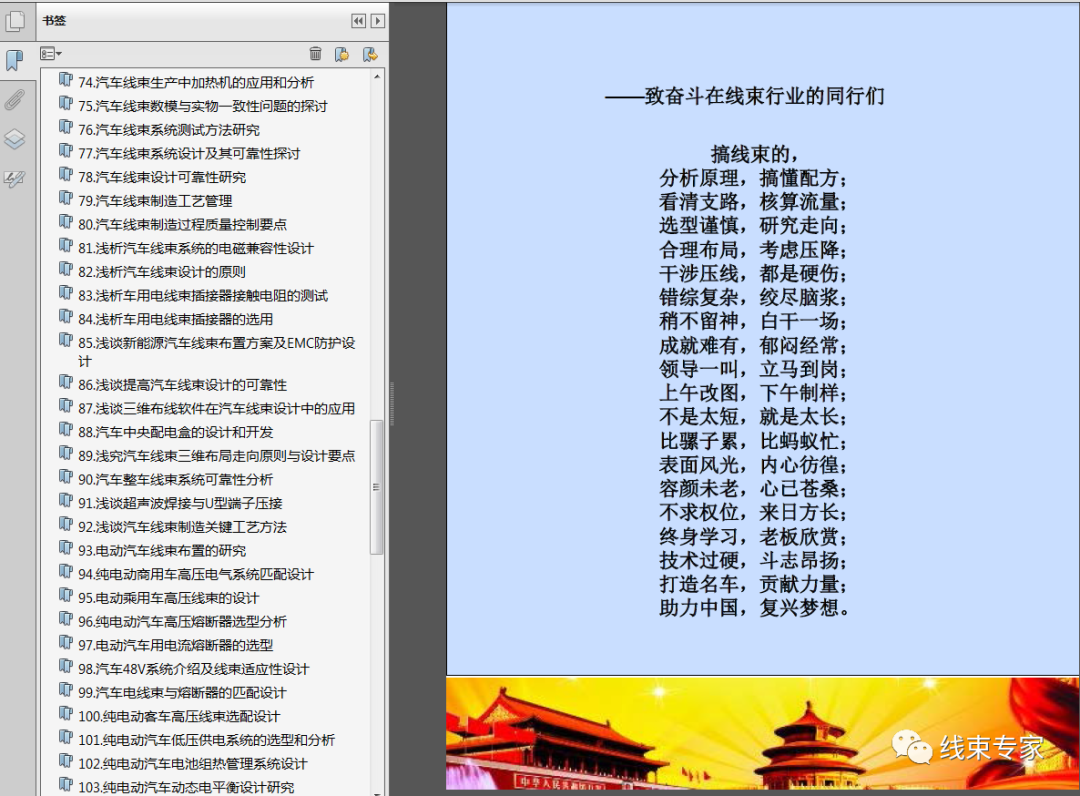Toggle the Layers panel

tap(14, 139)
